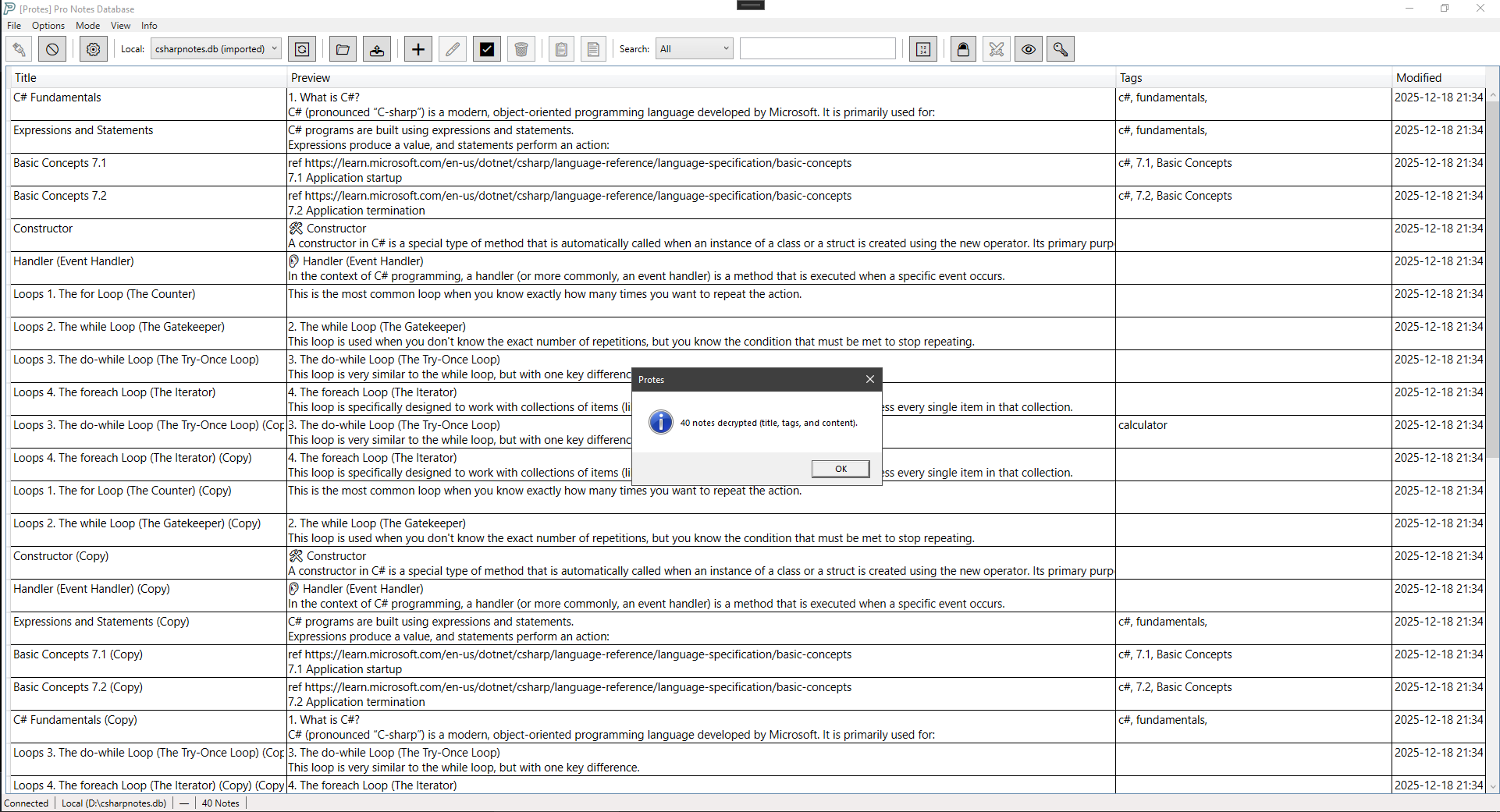Select 'Basic Concepts 7.2 (Copy)' note title
1500x812 pixels.
tap(78, 687)
